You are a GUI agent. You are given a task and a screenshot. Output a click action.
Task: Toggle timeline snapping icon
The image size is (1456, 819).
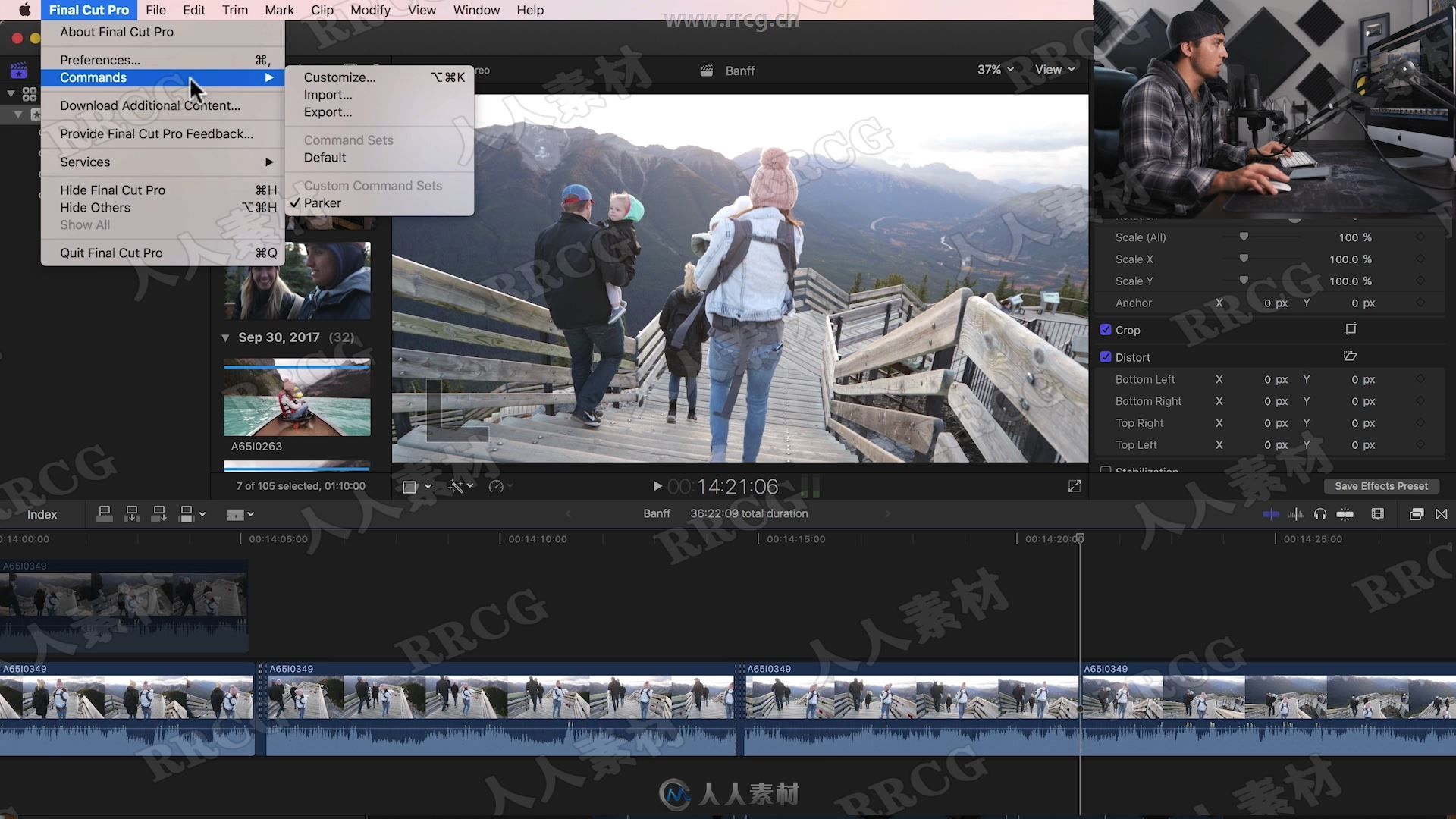pyautogui.click(x=1345, y=514)
